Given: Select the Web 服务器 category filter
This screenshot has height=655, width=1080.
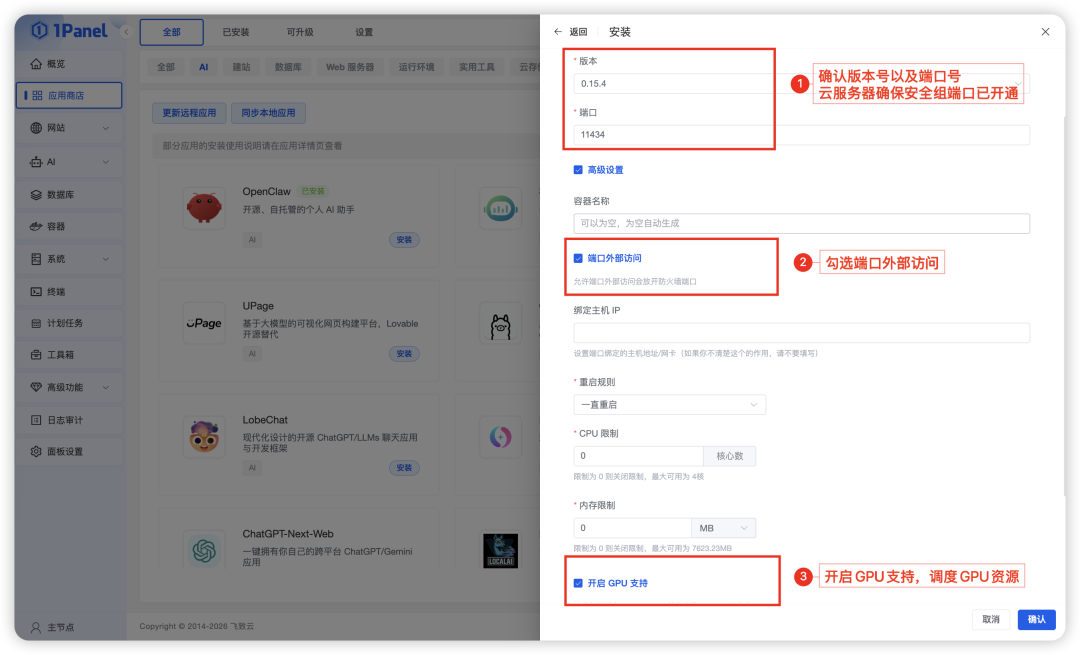Looking at the screenshot, I should pos(350,67).
